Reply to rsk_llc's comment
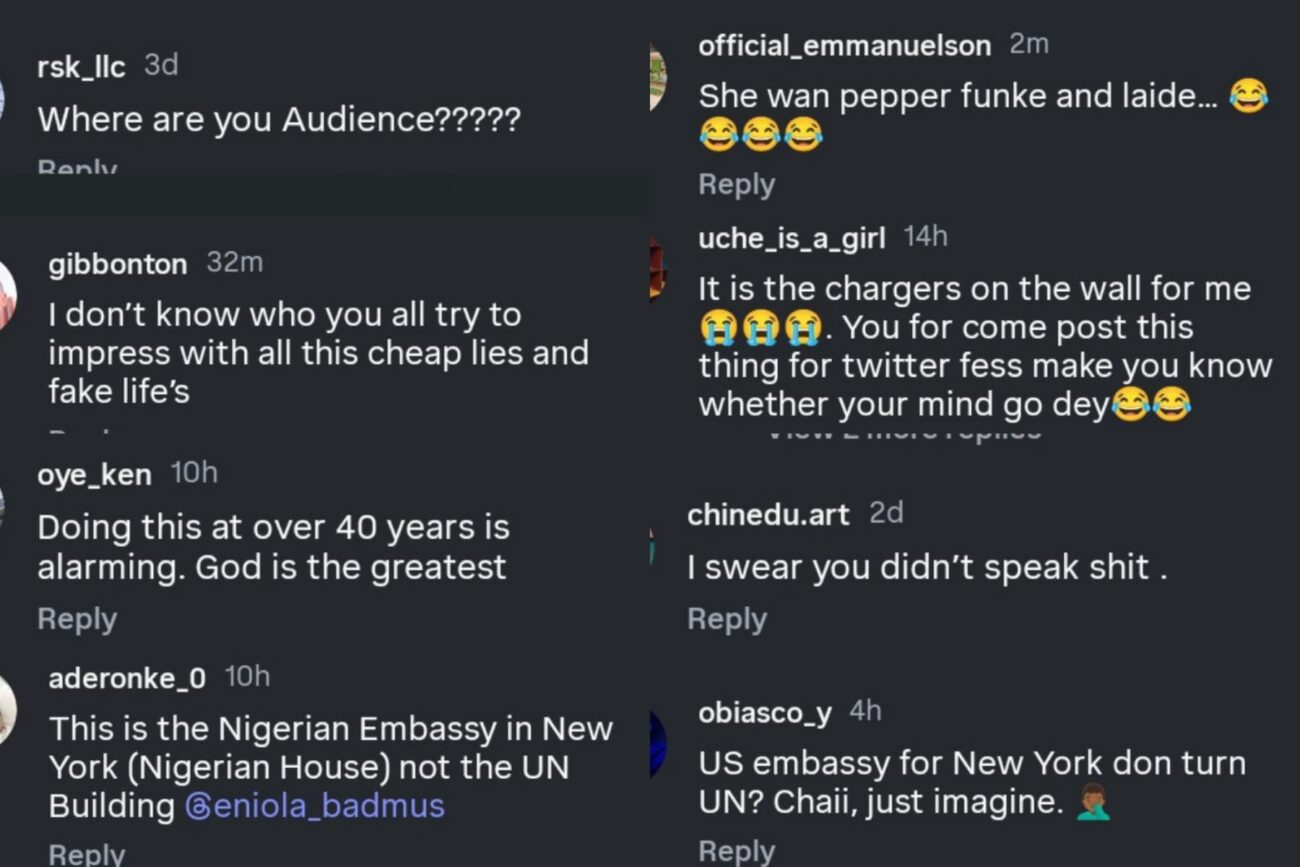 [77, 167]
